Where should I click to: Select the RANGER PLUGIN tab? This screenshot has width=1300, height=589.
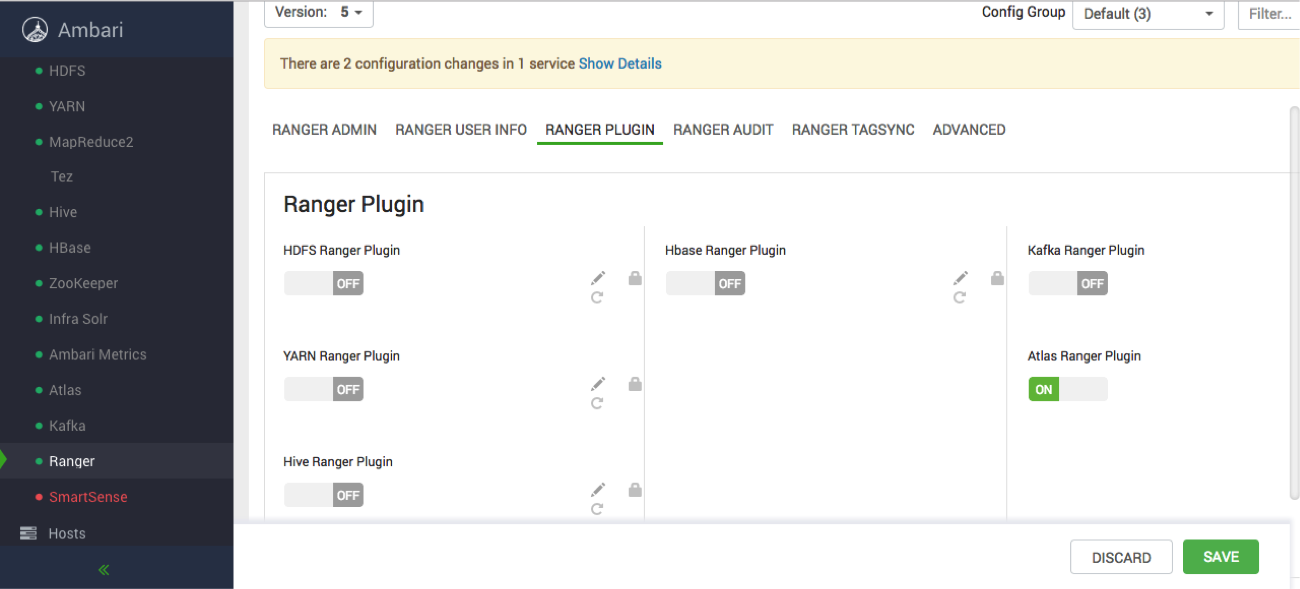tap(600, 130)
